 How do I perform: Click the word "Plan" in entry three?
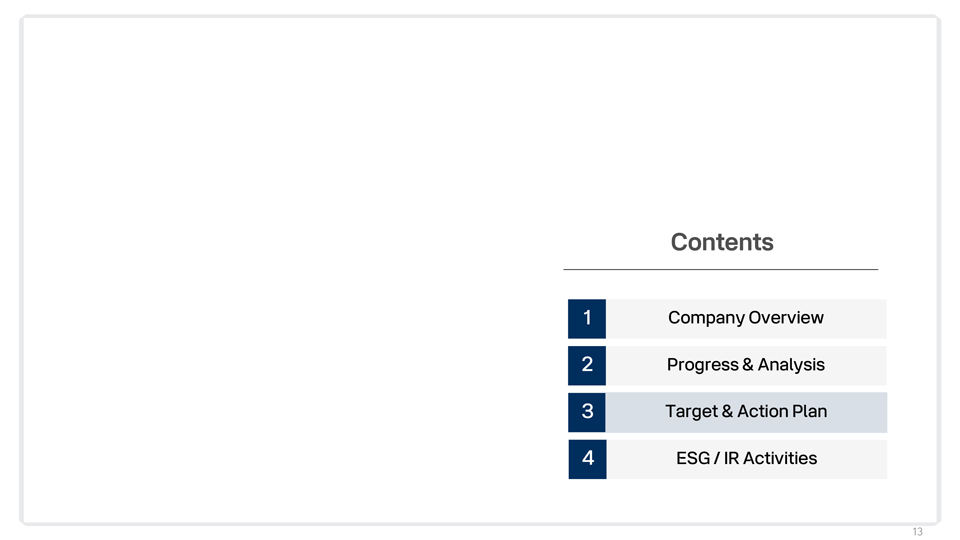[810, 412]
